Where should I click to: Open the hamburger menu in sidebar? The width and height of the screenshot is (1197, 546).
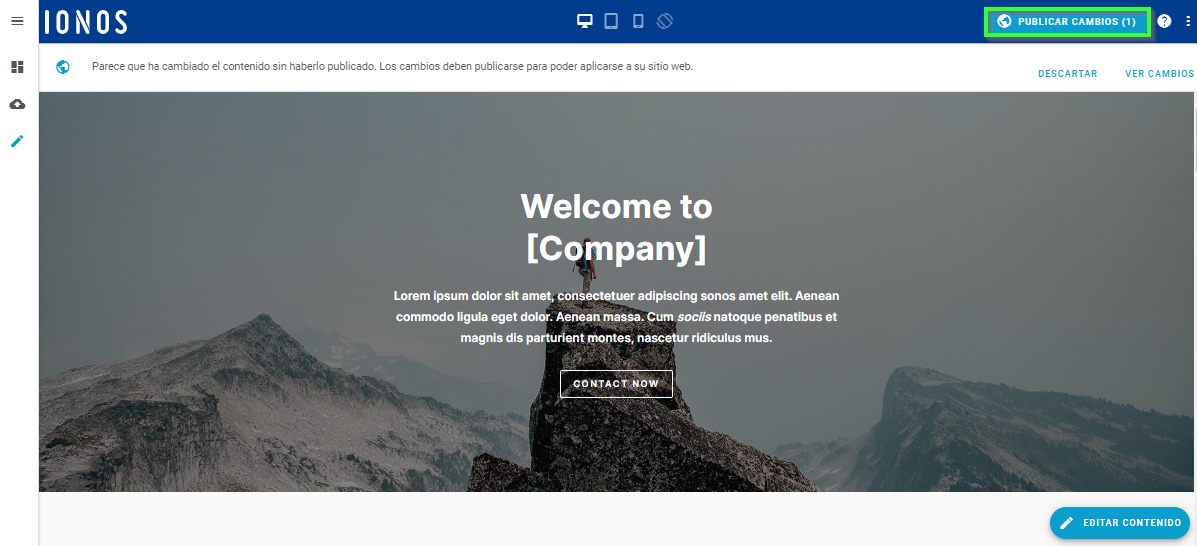pos(17,21)
